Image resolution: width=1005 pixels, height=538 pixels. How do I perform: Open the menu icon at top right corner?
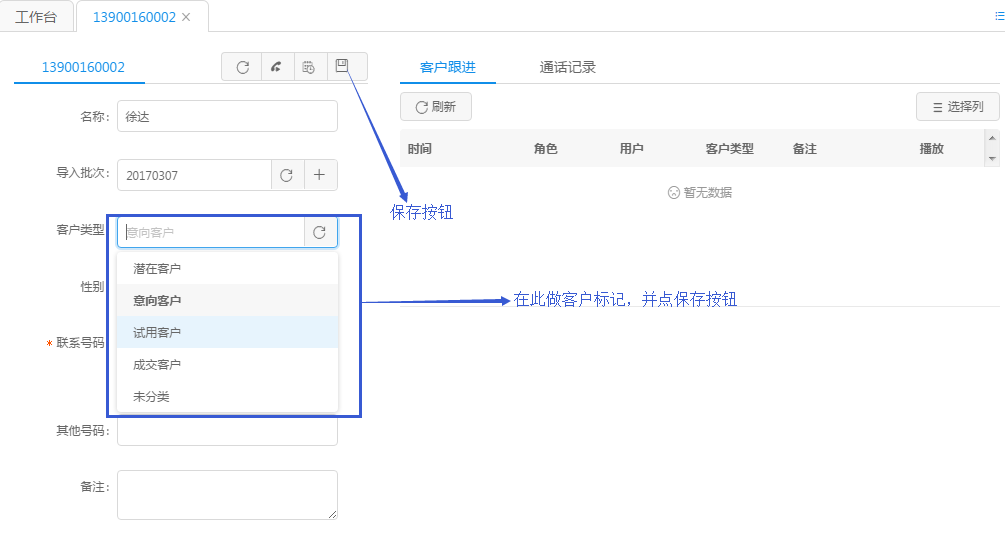(x=999, y=17)
